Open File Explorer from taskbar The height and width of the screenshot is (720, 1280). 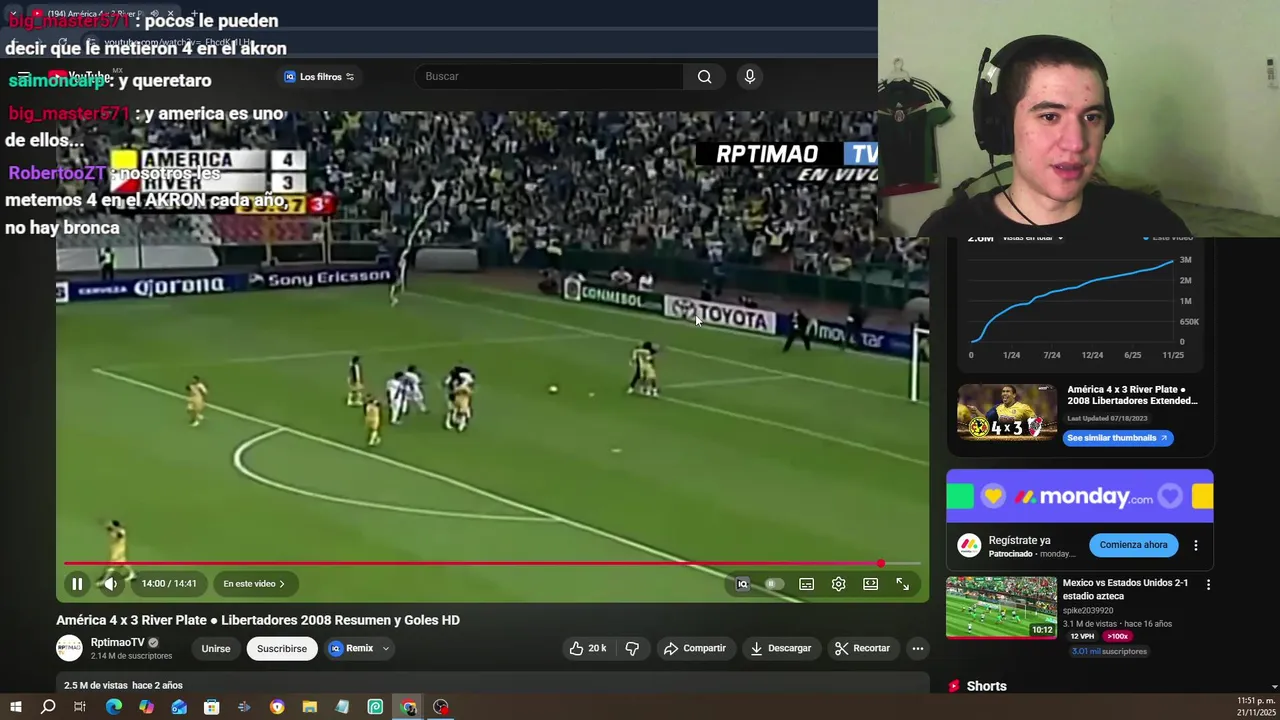[309, 708]
